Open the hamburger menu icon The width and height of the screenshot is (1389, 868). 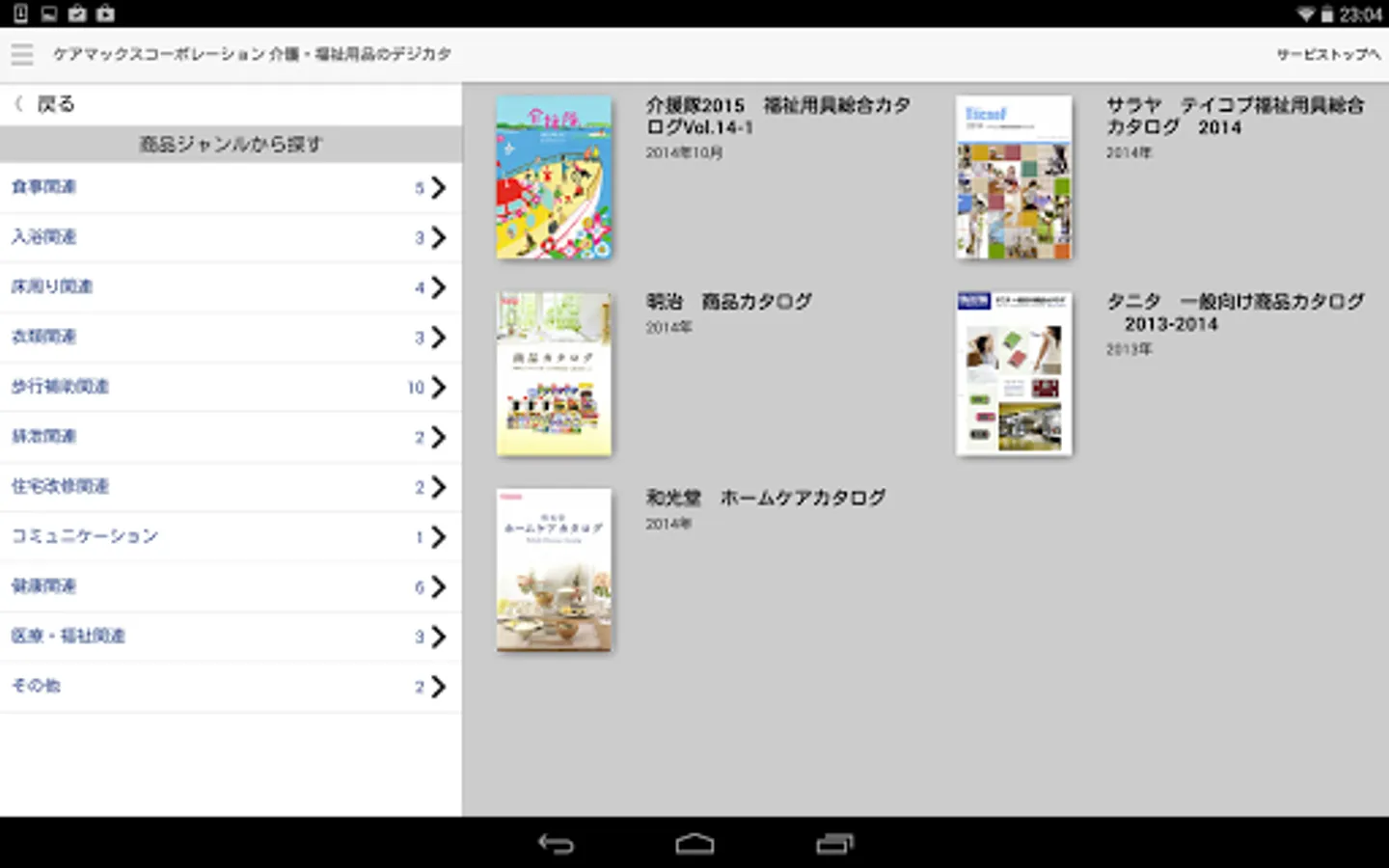[22, 54]
